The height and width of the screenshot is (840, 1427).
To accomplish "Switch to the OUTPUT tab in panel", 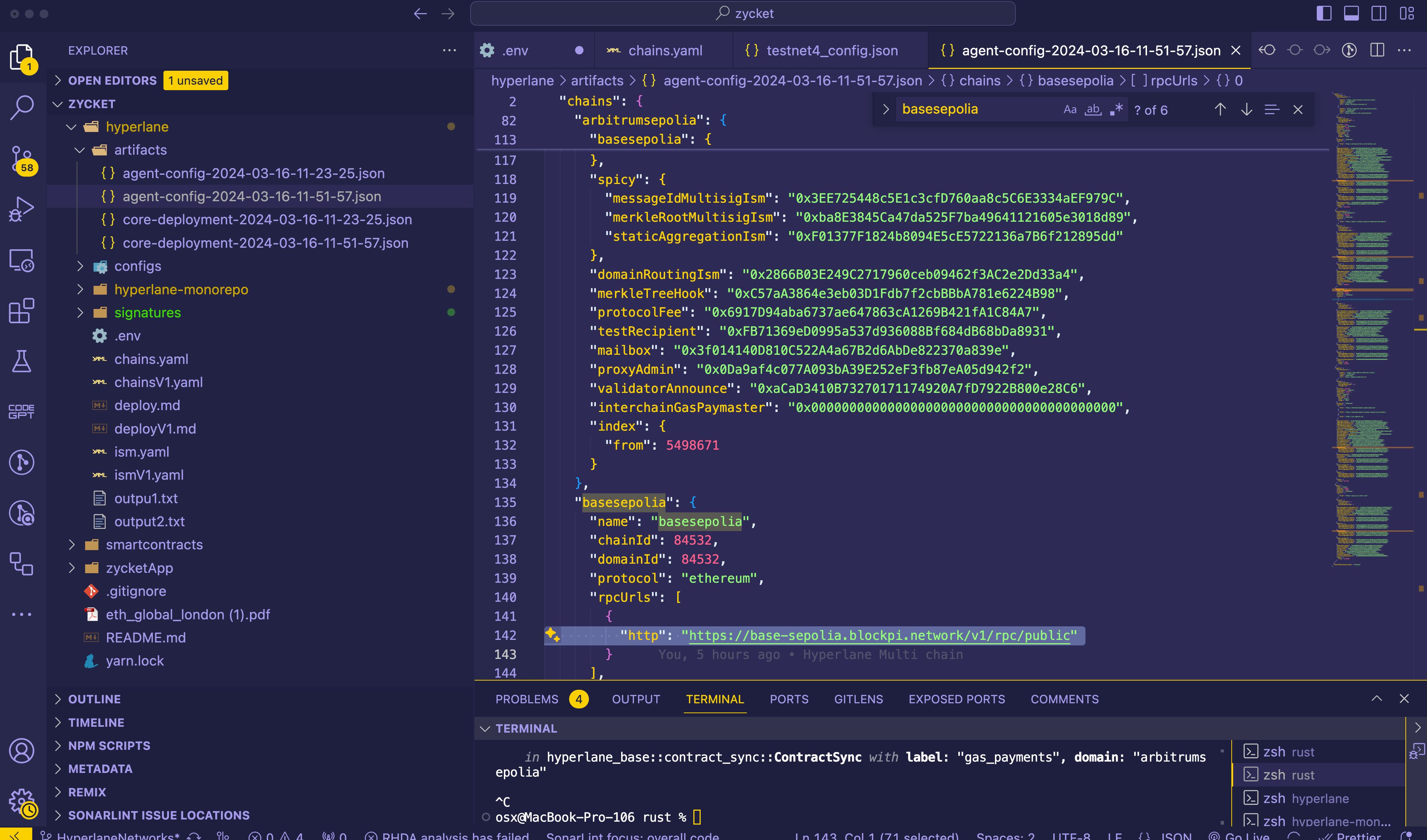I will [x=636, y=698].
